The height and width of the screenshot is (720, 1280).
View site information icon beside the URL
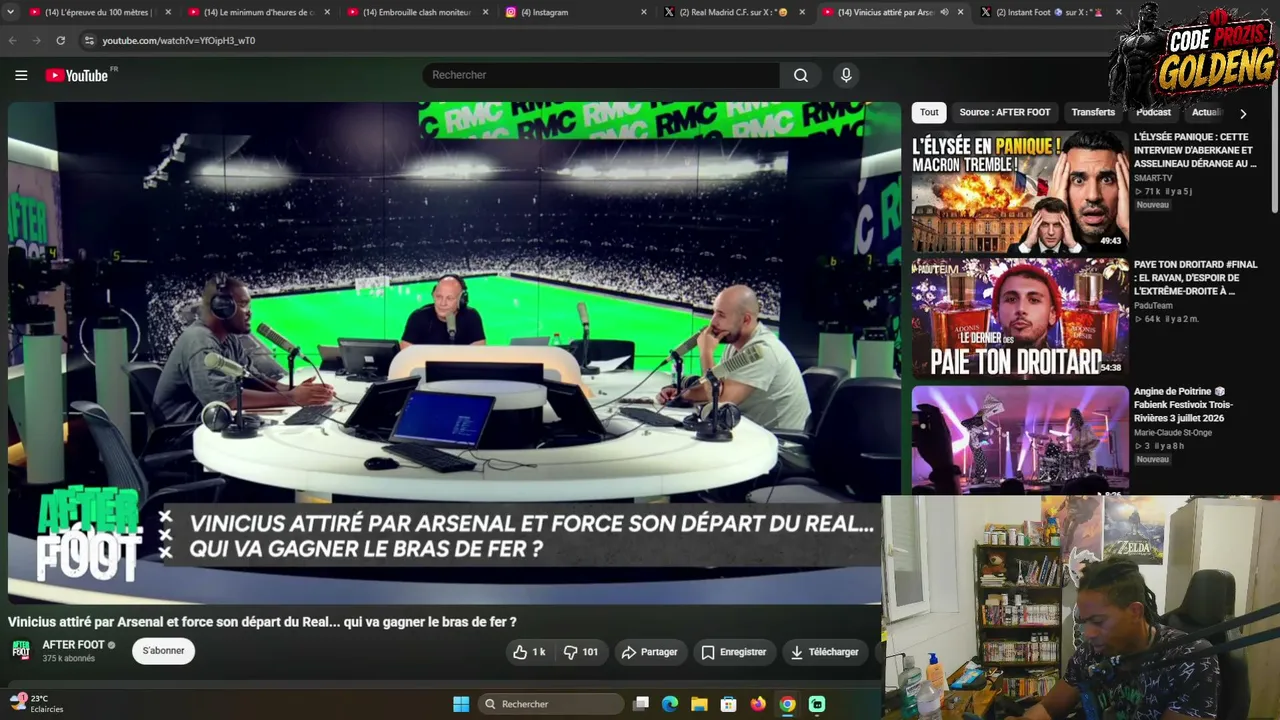[x=89, y=40]
